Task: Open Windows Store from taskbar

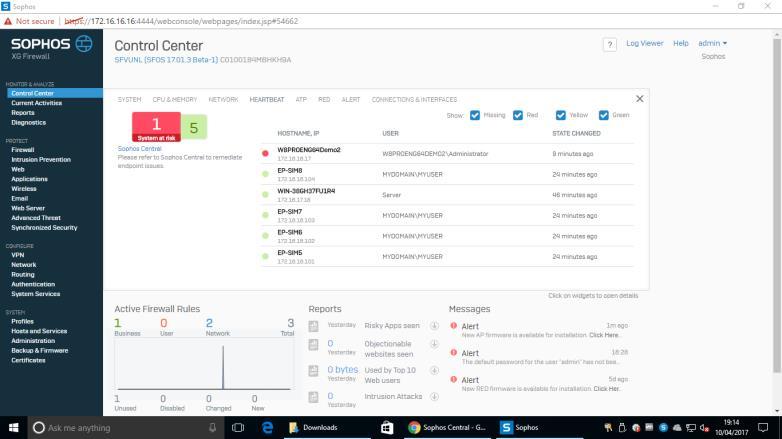Action: click(387, 428)
